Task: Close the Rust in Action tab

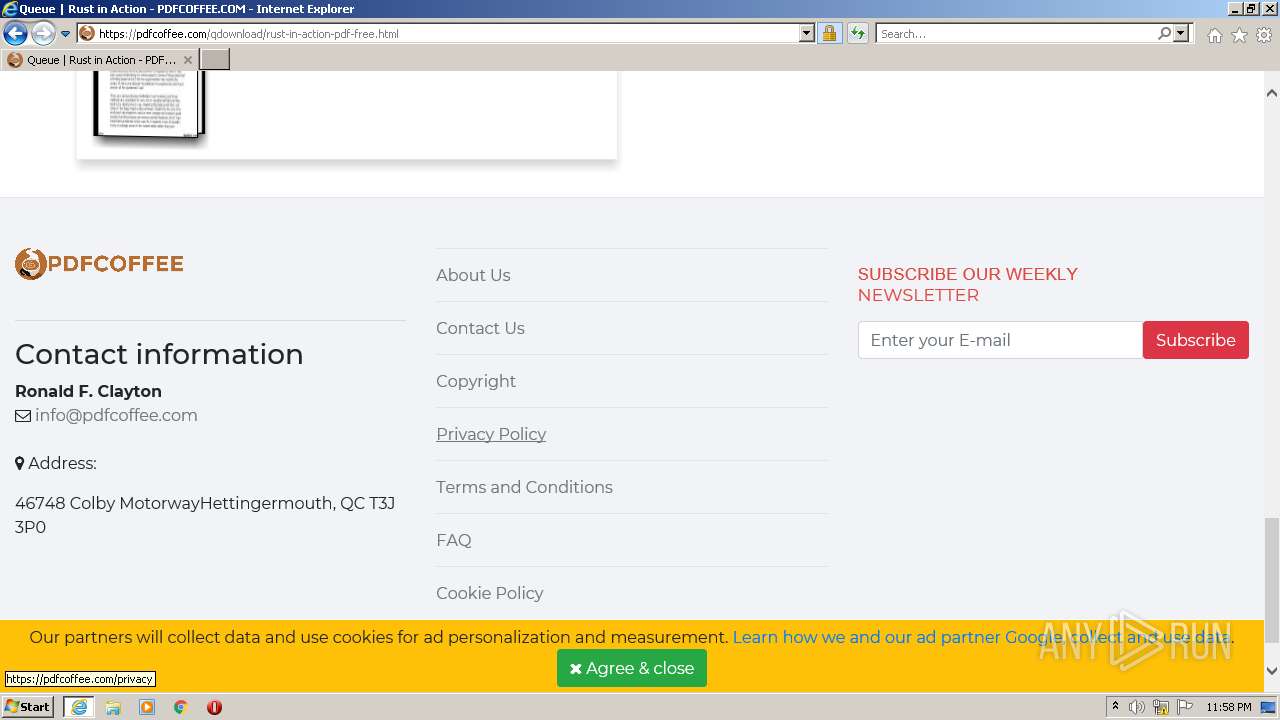Action: [x=188, y=60]
